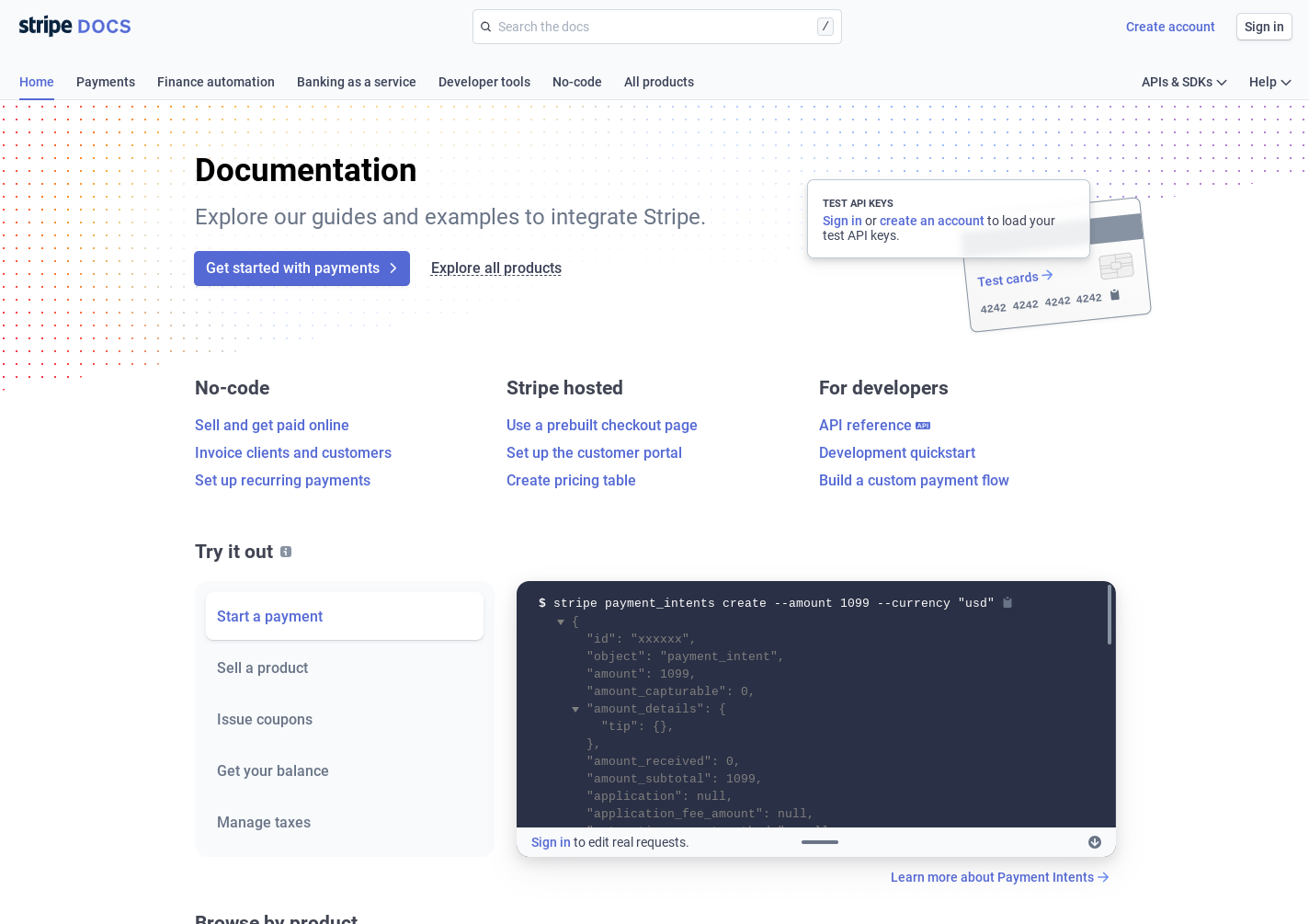Click Sign in to edit real requests
Screen dimensions: 1309x924
551,842
